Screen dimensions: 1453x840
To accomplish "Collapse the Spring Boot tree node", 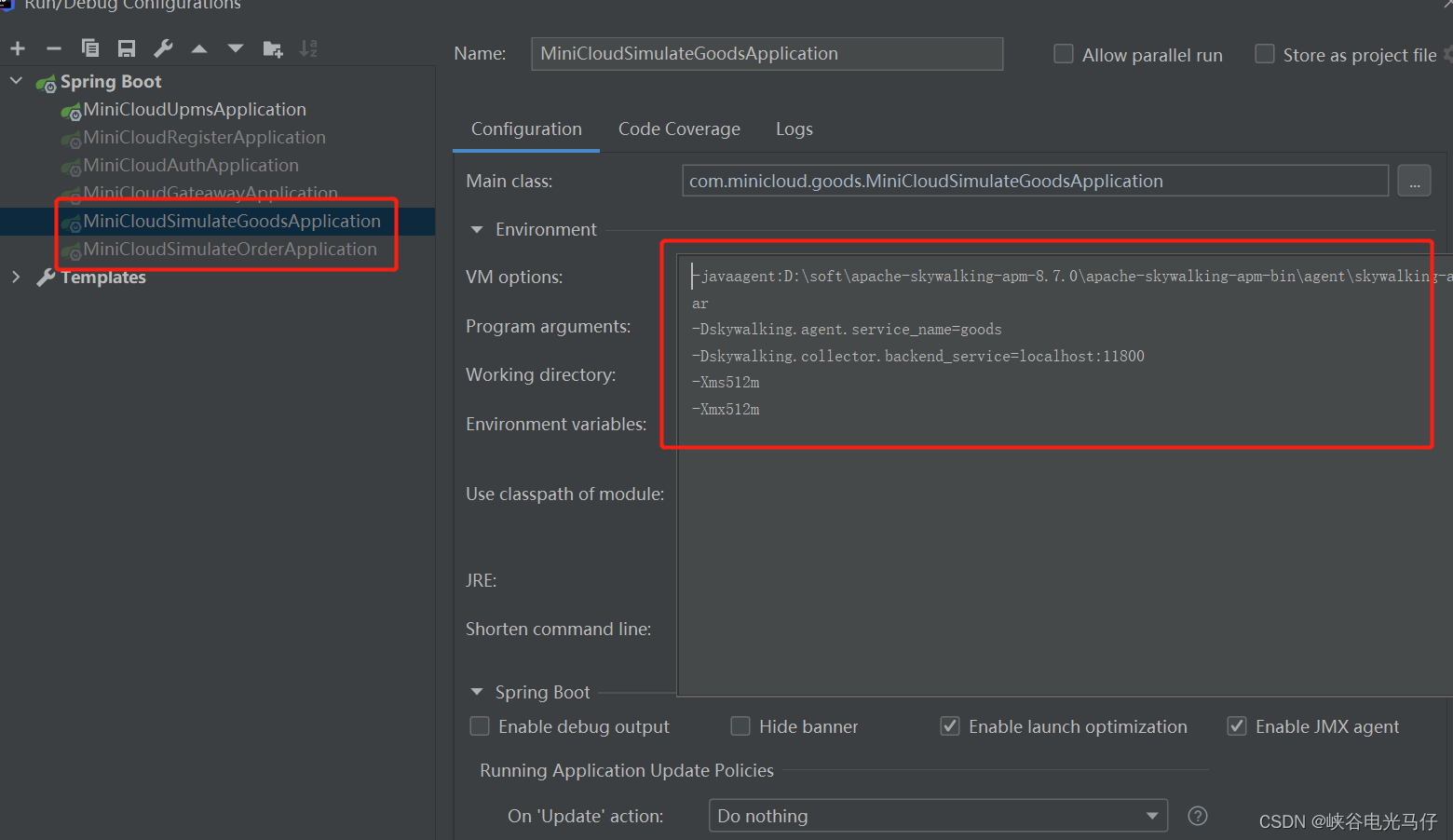I will [x=16, y=81].
